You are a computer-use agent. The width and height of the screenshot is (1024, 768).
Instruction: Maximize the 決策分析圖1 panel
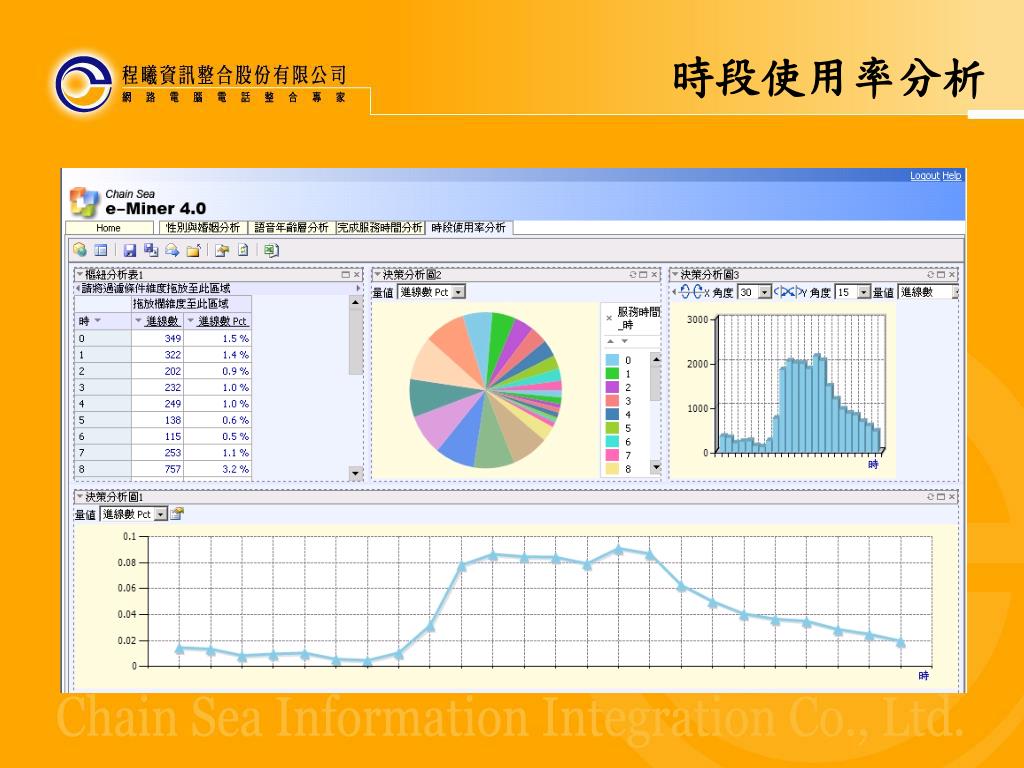click(x=941, y=497)
